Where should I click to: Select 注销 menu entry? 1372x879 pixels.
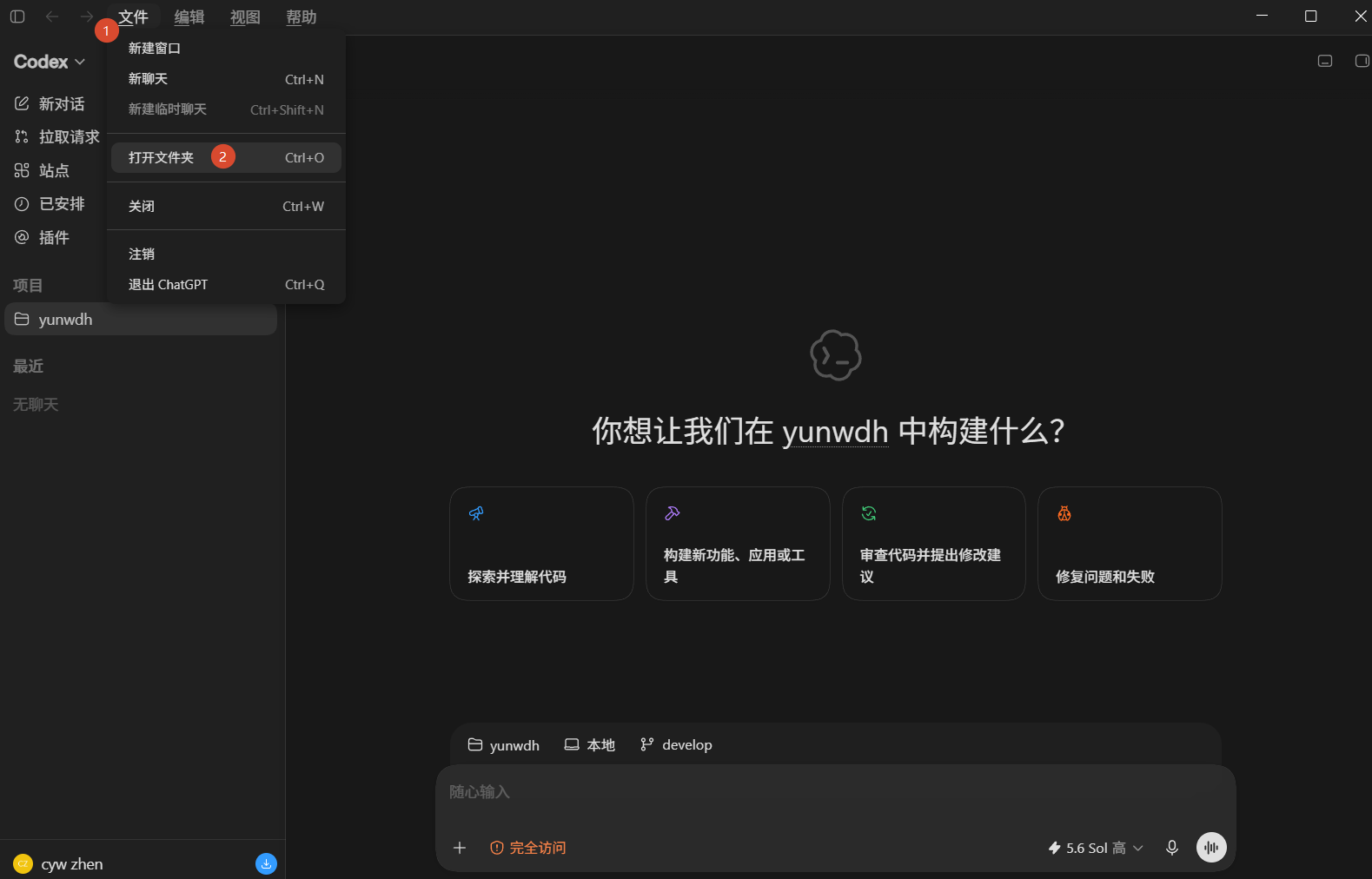point(226,254)
